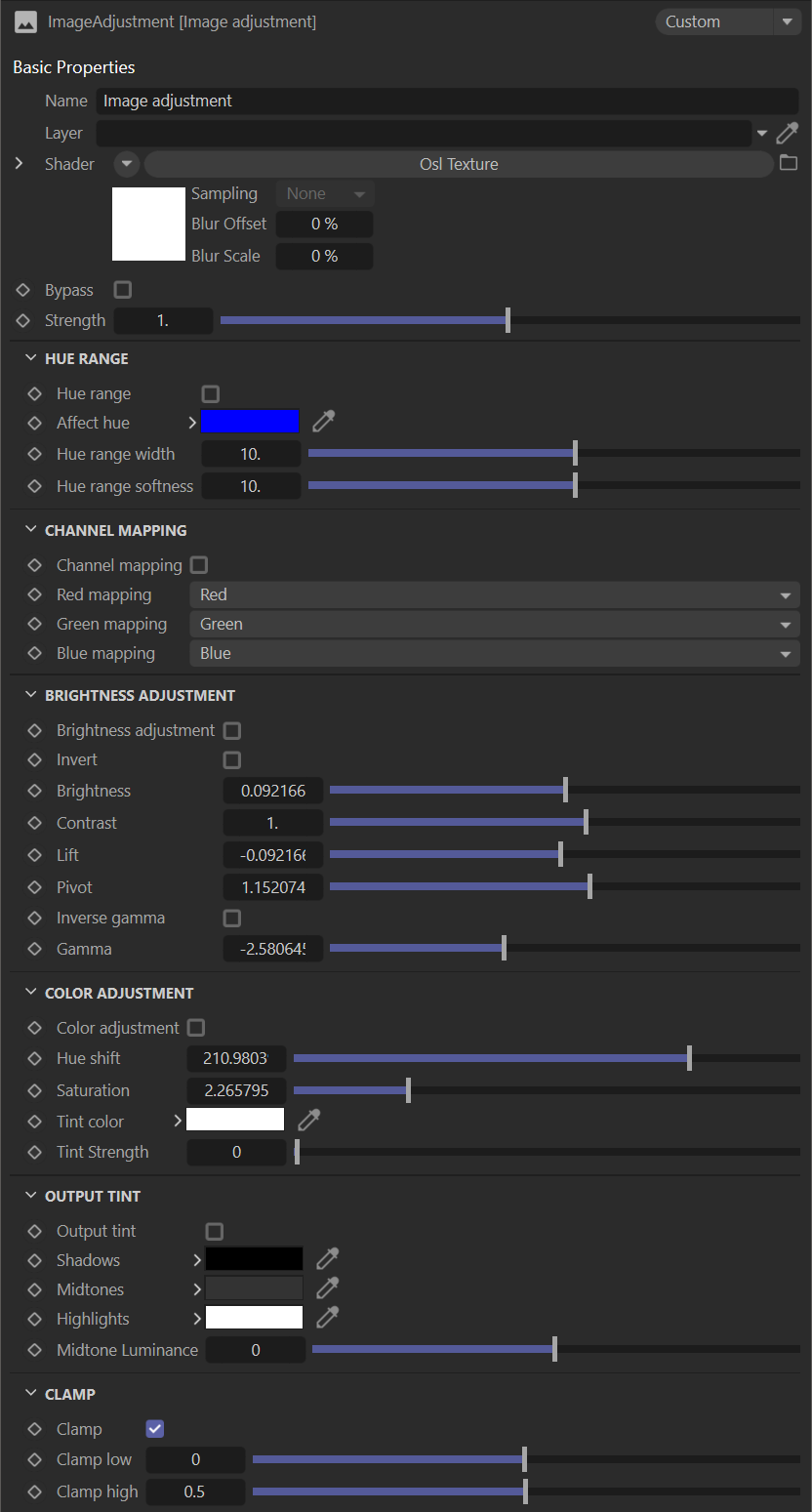812x1512 pixels.
Task: Open the Shader folder browse icon
Action: (x=789, y=163)
